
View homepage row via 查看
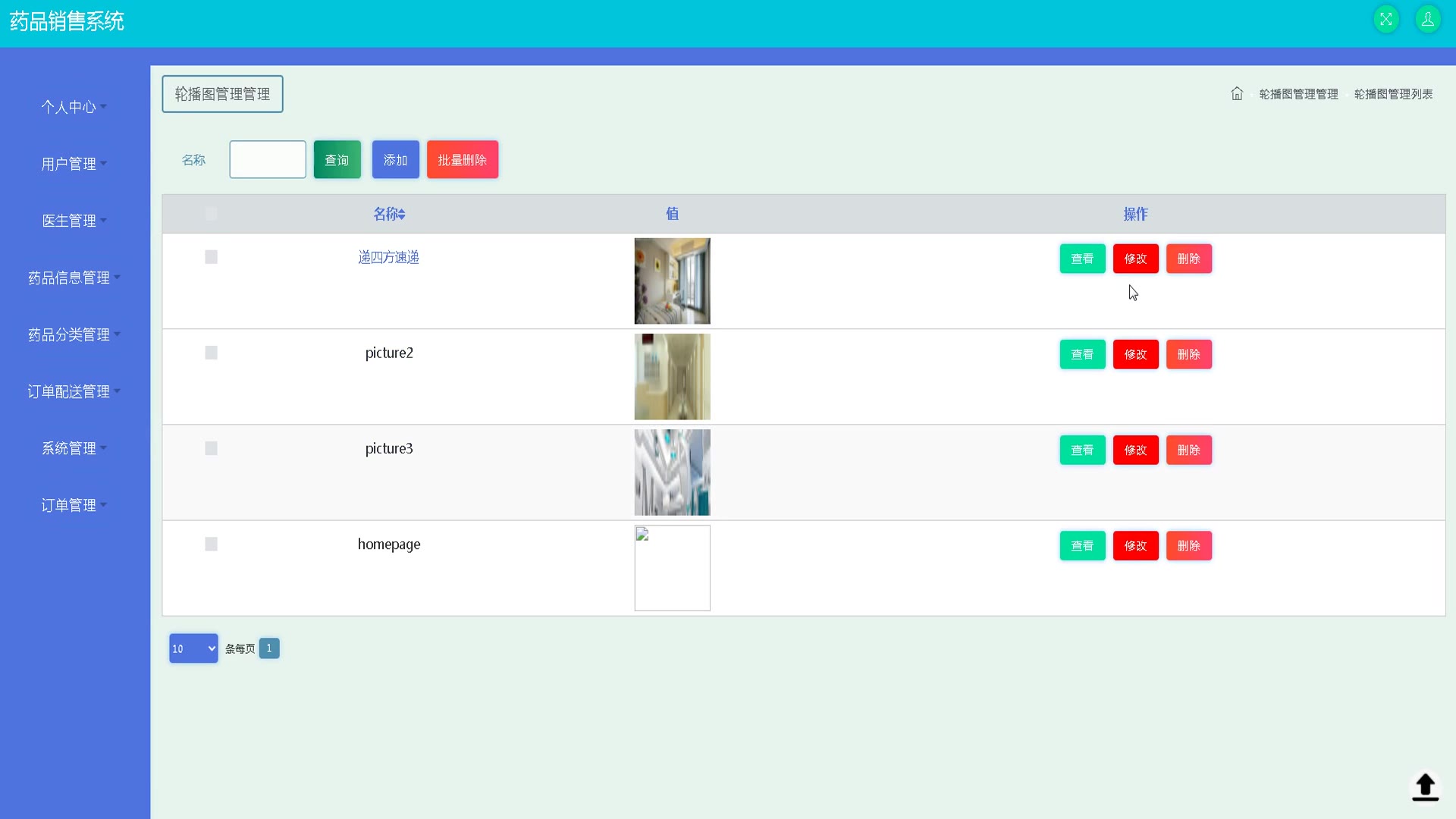coord(1082,545)
